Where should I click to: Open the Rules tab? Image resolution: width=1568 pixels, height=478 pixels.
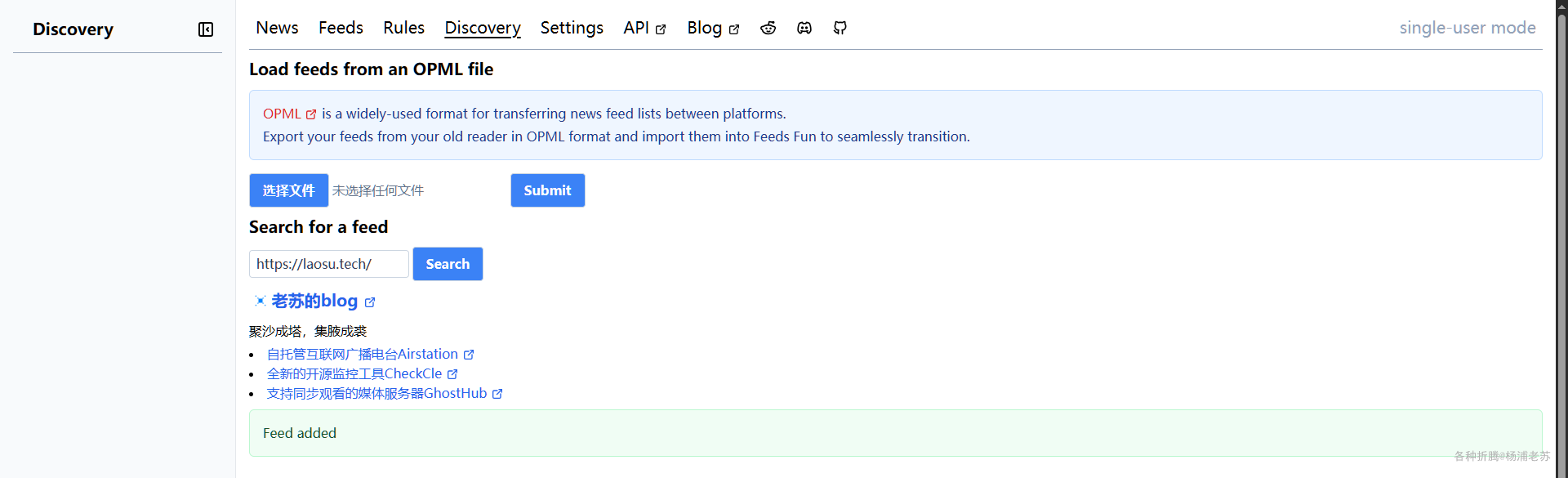[x=403, y=28]
